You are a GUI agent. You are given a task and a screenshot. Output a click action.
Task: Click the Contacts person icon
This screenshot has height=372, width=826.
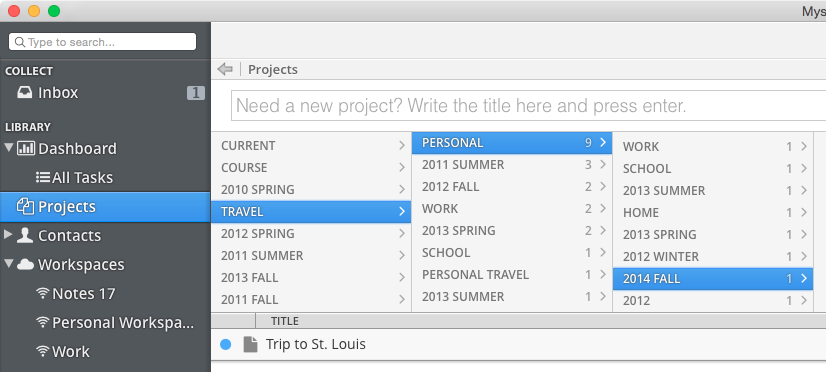coord(25,235)
